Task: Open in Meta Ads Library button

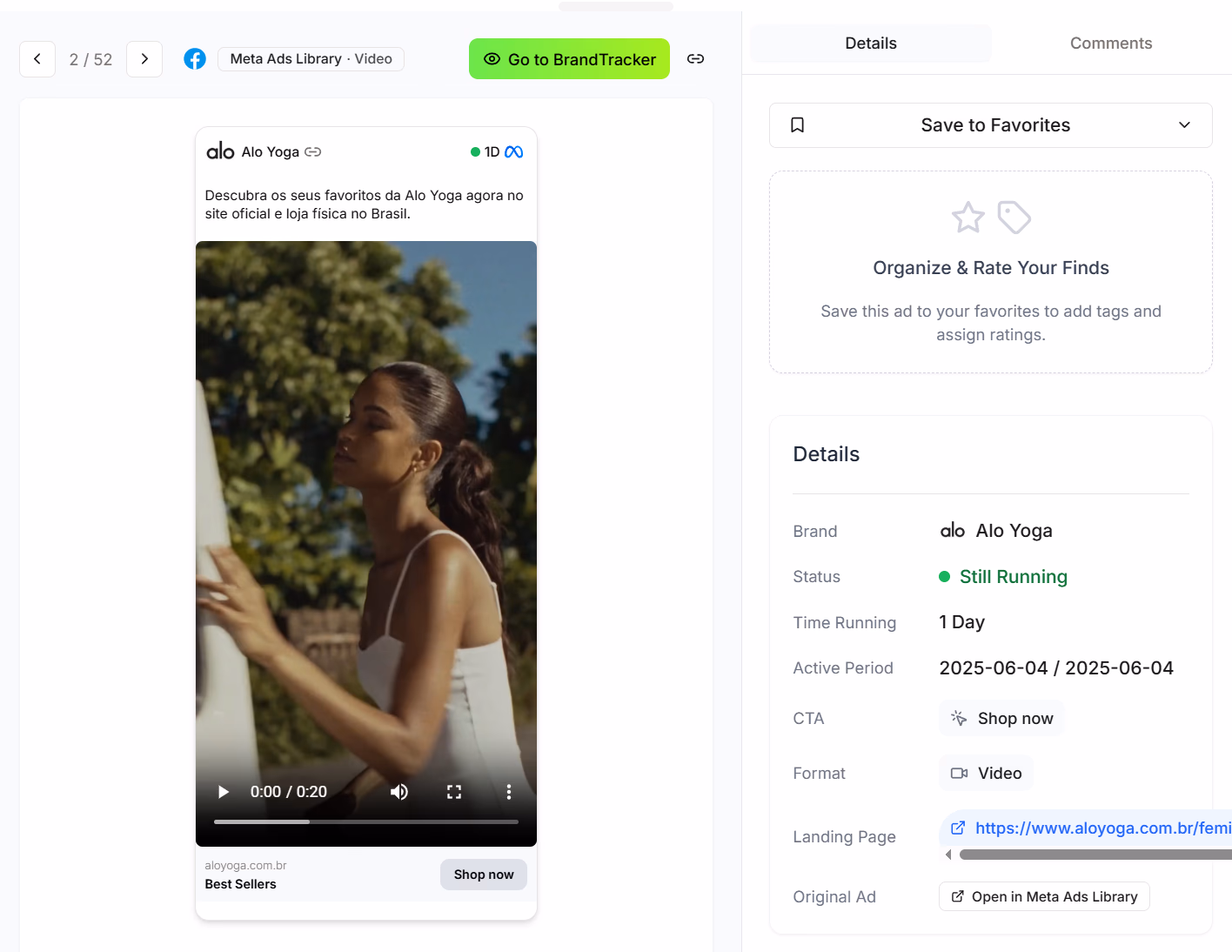Action: 1044,897
